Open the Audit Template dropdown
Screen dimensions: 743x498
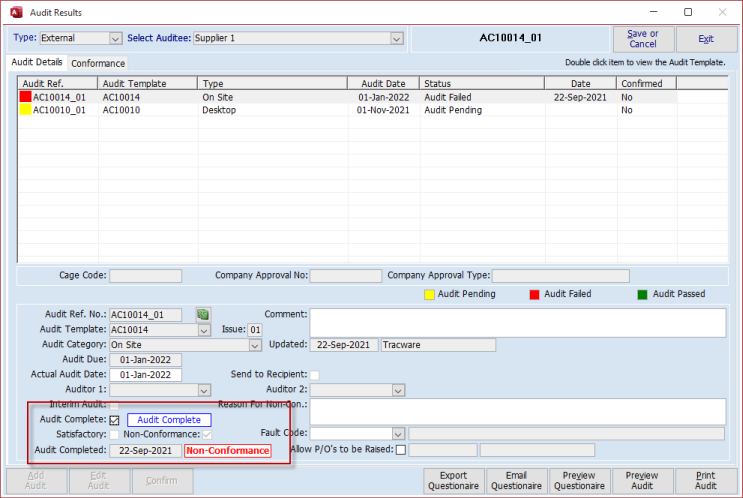tap(204, 330)
